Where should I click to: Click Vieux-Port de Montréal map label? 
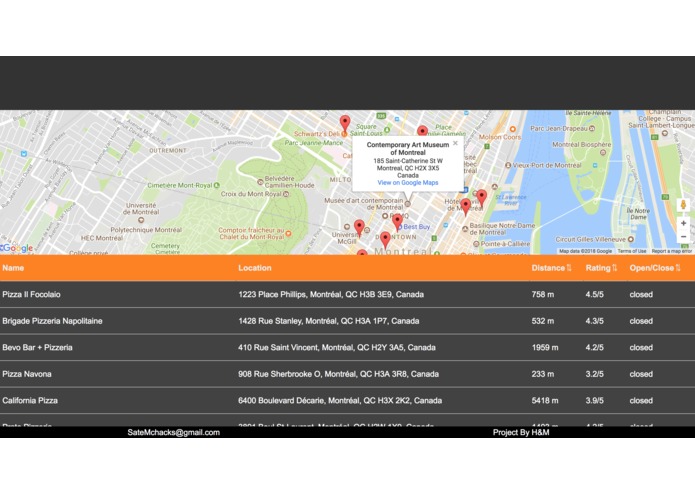pos(547,165)
